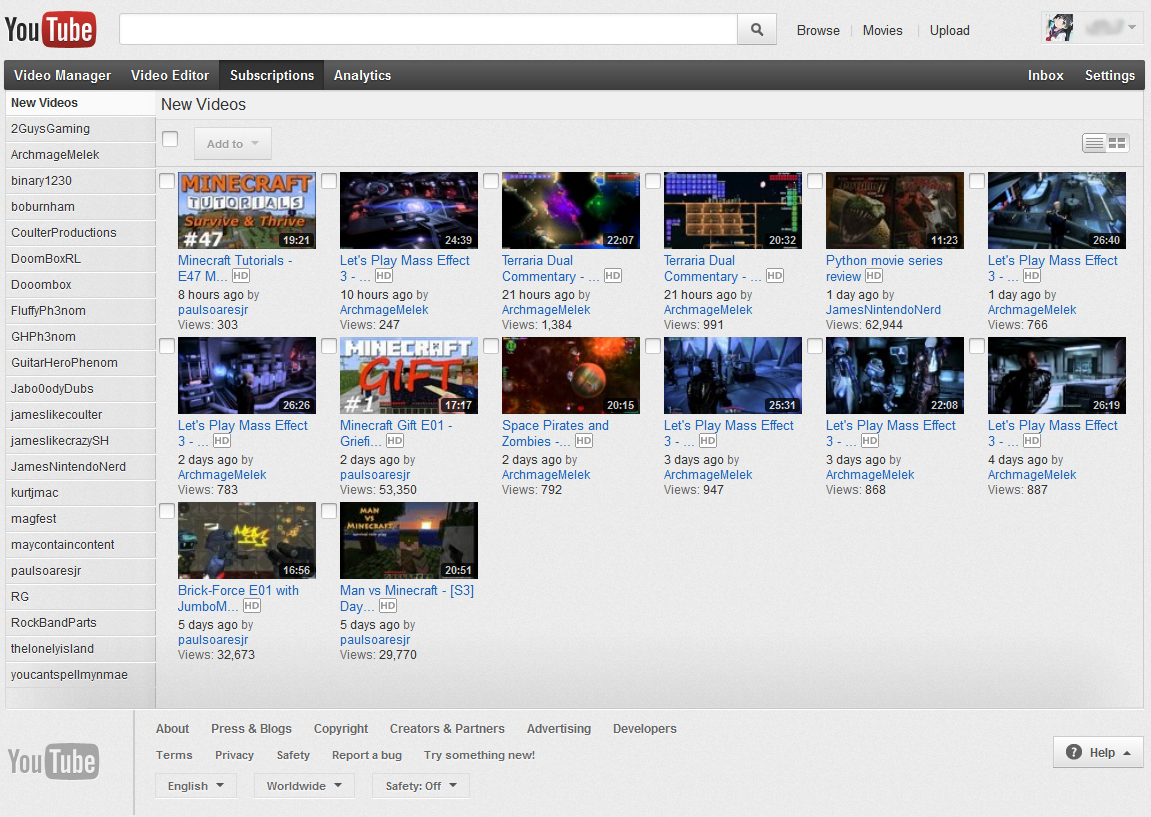The image size is (1151, 817).
Task: Check the Python movie series review checkbox
Action: point(815,181)
